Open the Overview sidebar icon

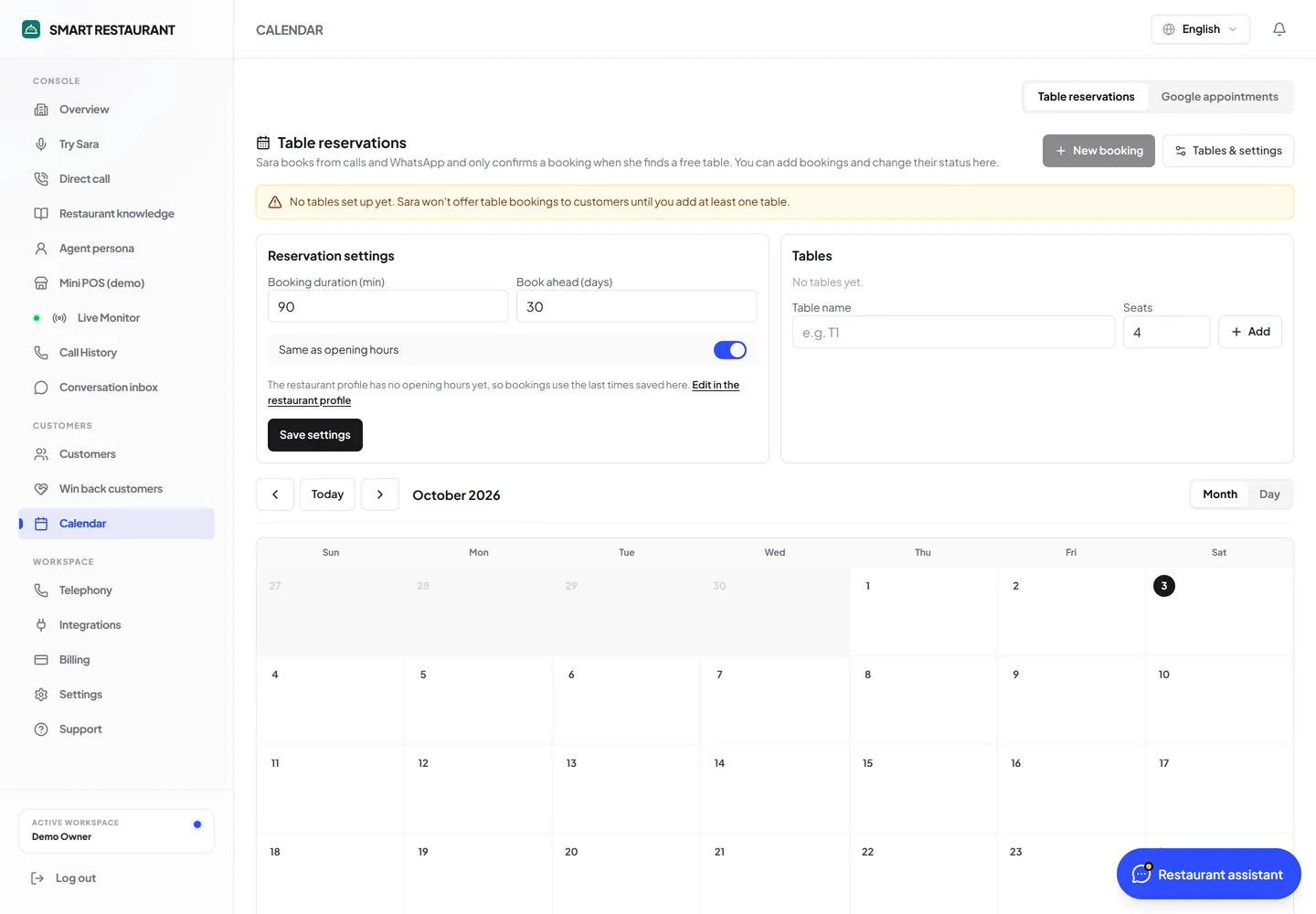click(x=41, y=110)
